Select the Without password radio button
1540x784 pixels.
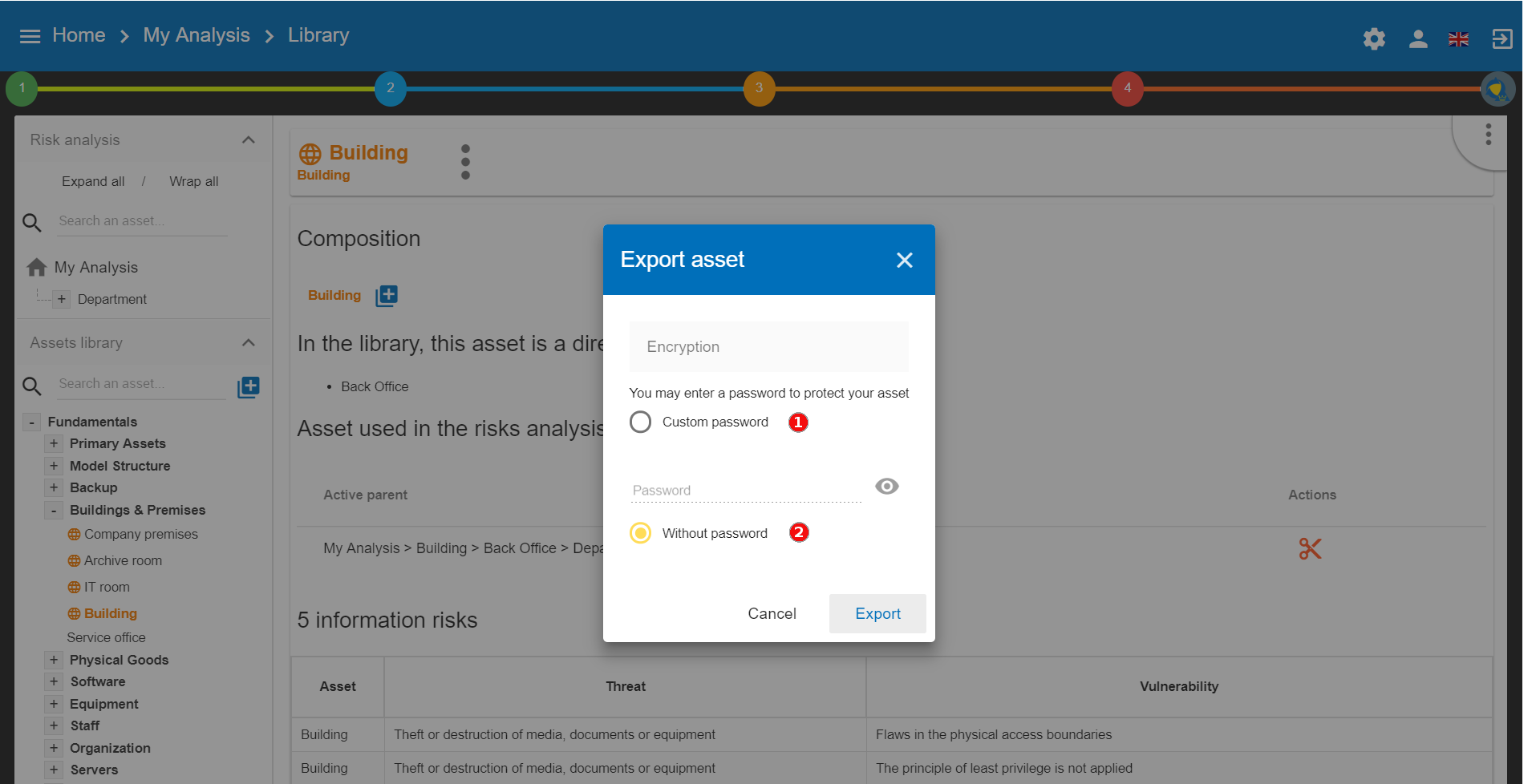pyautogui.click(x=640, y=532)
